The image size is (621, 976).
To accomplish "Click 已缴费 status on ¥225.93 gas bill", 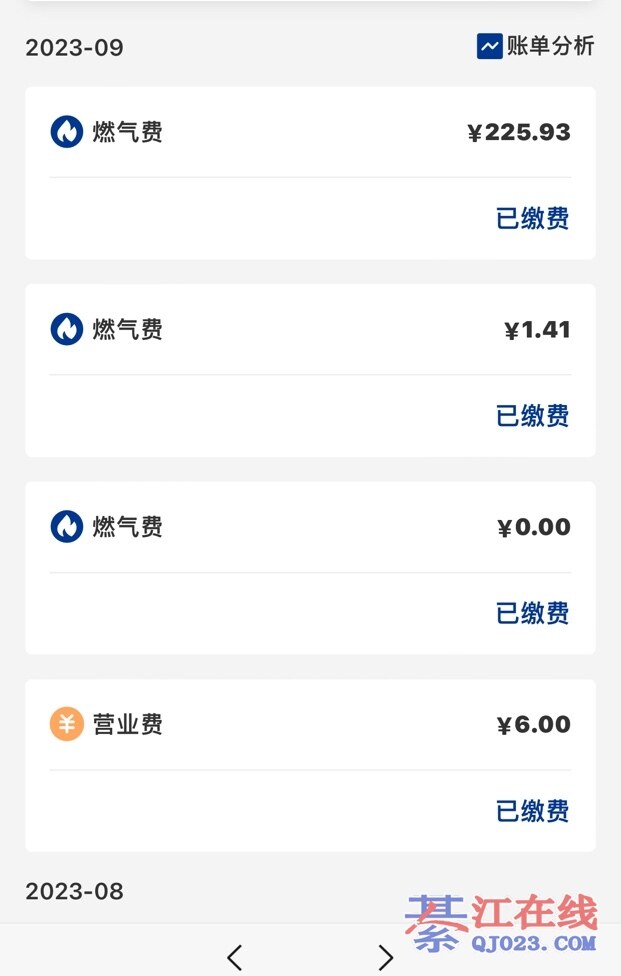I will tap(533, 218).
